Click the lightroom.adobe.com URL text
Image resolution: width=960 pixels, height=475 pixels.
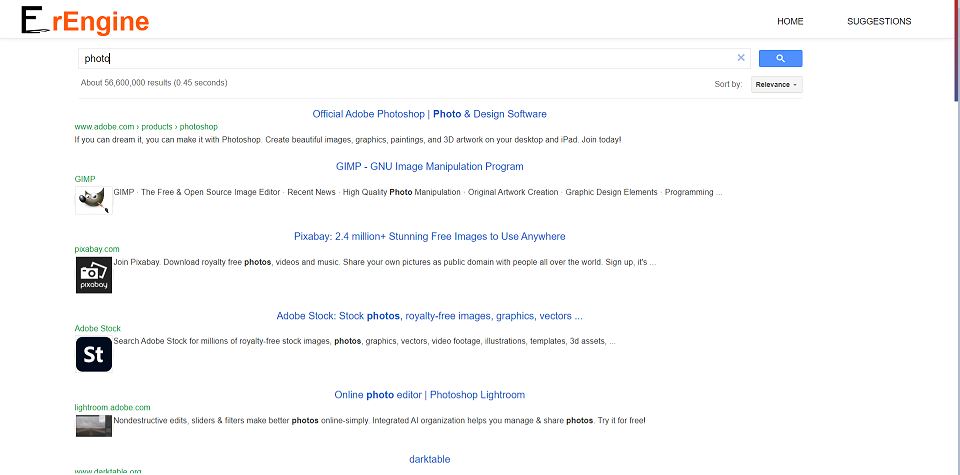[x=112, y=408]
